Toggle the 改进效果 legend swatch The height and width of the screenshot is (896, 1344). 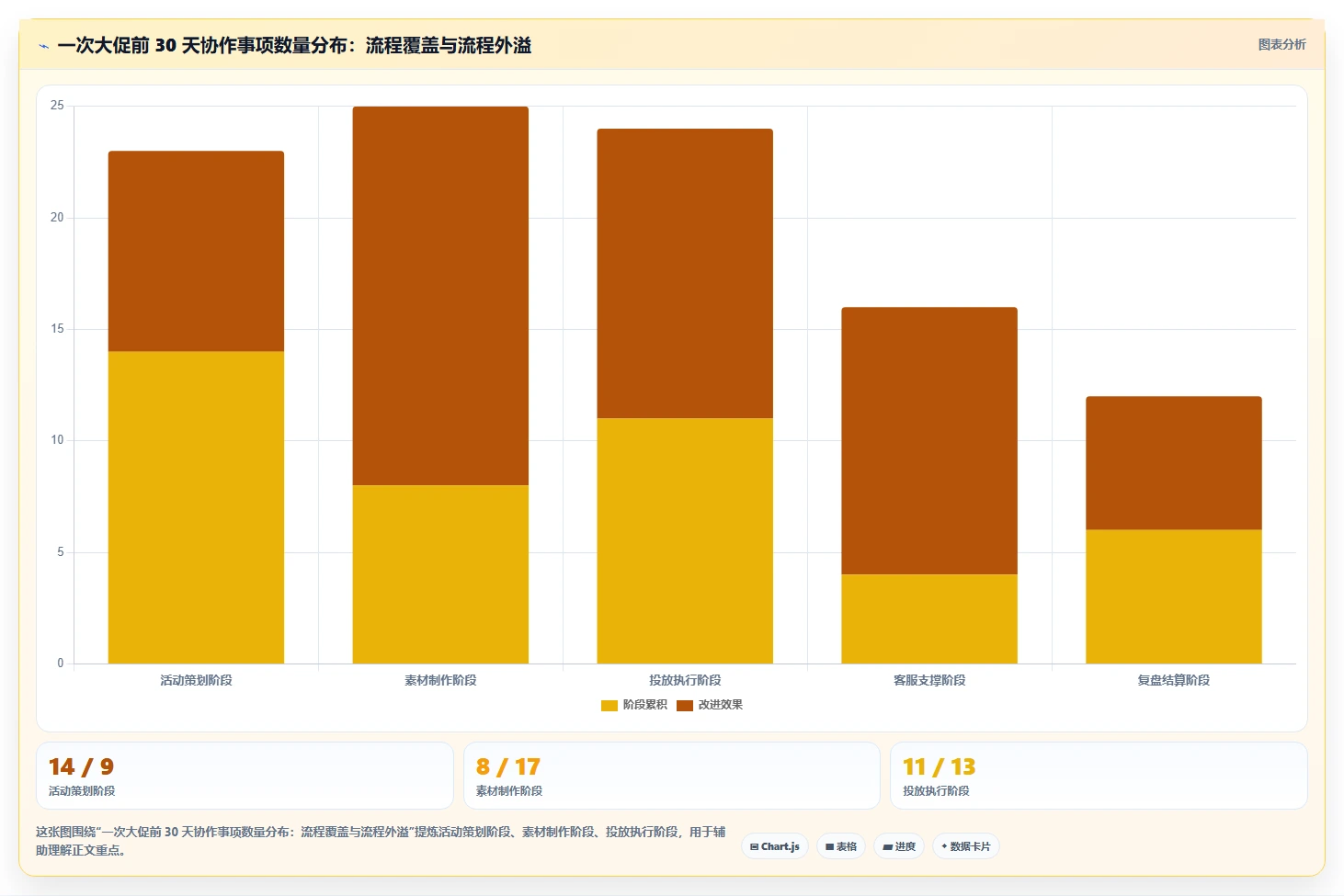click(x=684, y=705)
